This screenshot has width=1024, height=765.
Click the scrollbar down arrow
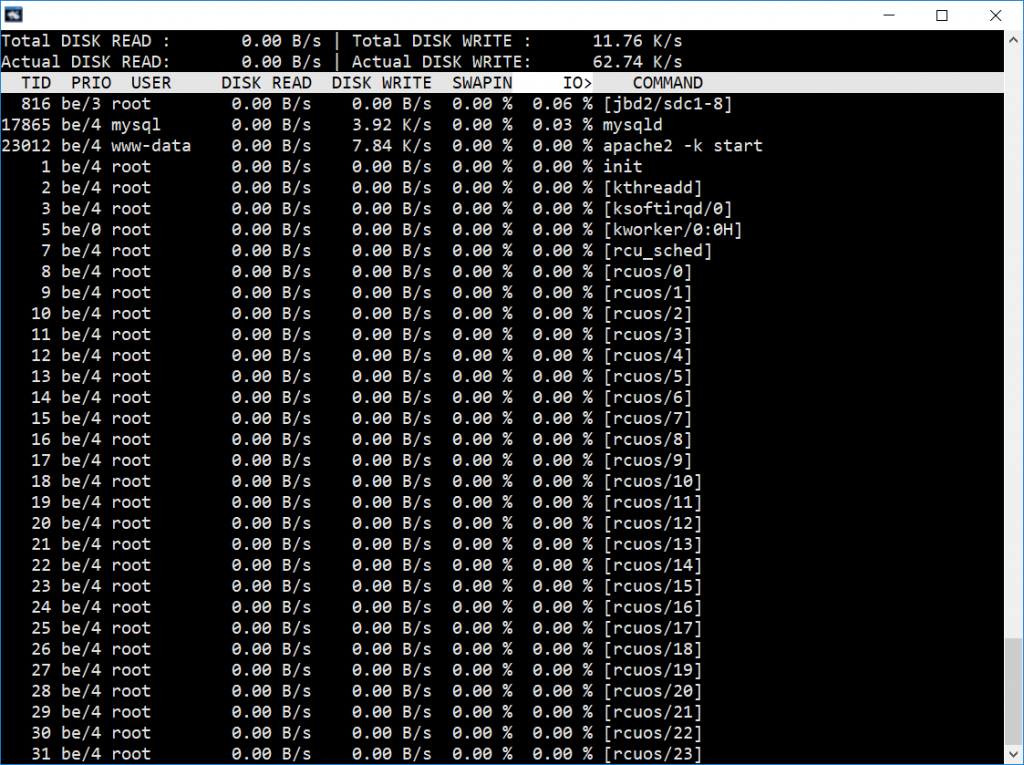click(x=1014, y=755)
